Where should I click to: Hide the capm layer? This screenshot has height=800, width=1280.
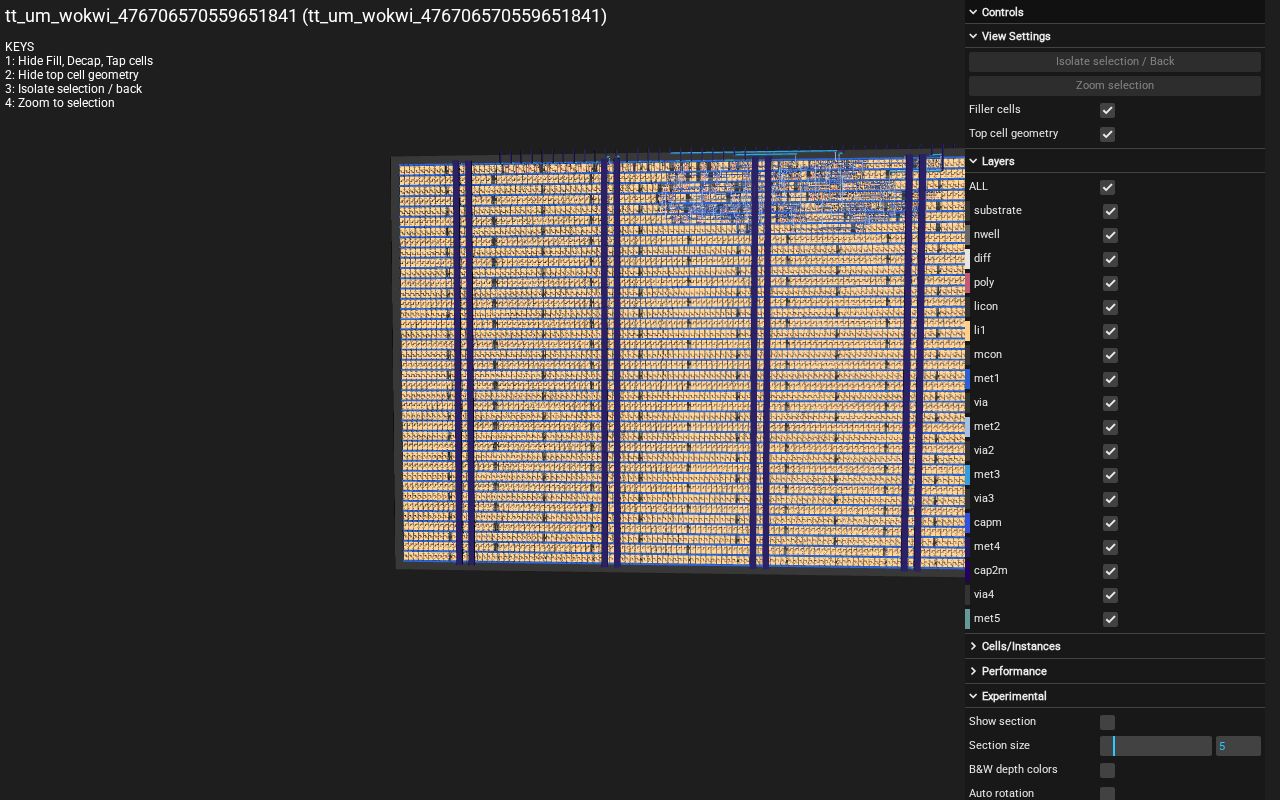coord(1110,523)
